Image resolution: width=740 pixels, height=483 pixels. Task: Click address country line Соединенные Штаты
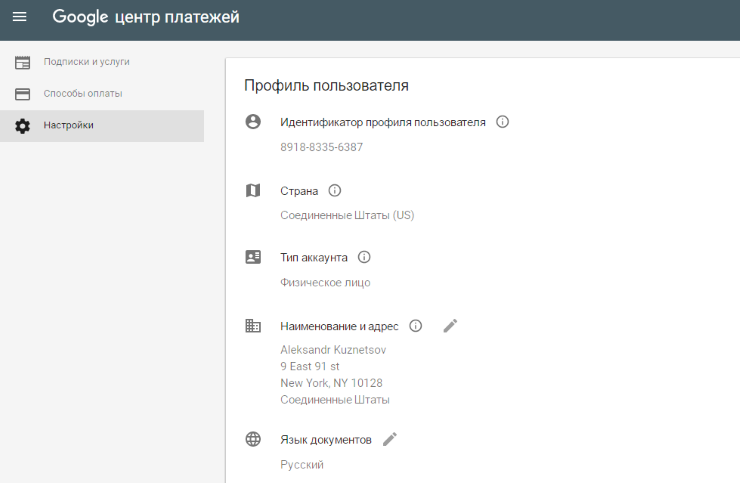click(335, 400)
